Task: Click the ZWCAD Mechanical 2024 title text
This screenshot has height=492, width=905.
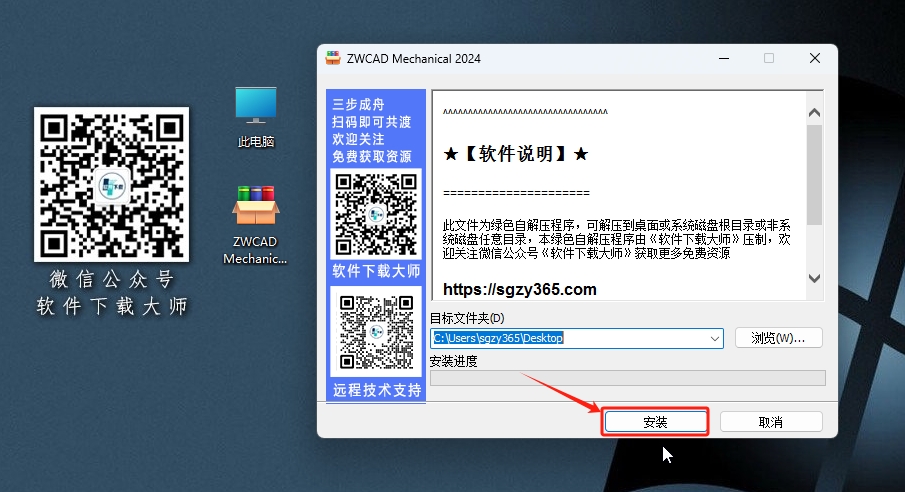Action: pos(413,59)
